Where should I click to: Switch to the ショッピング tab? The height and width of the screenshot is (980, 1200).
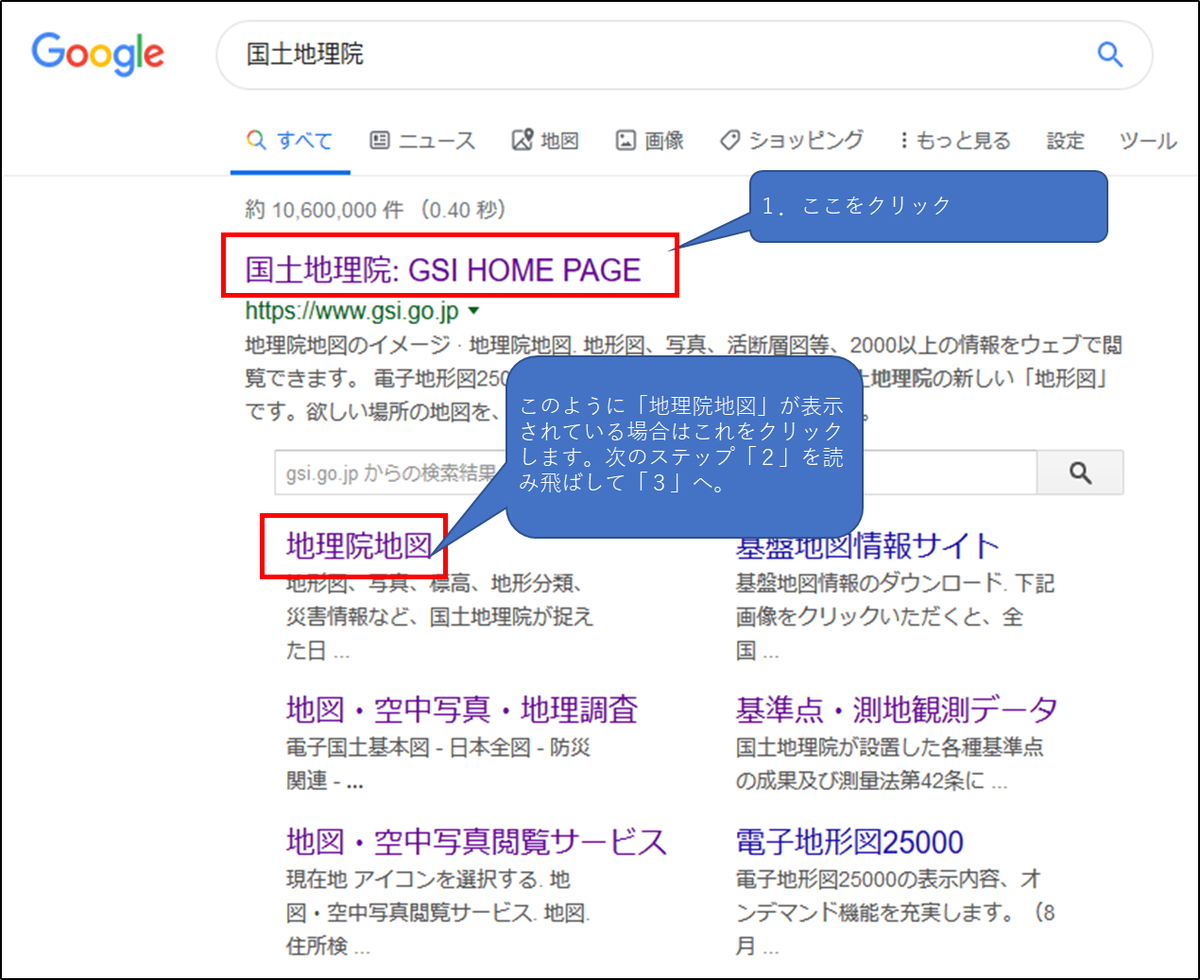click(792, 141)
